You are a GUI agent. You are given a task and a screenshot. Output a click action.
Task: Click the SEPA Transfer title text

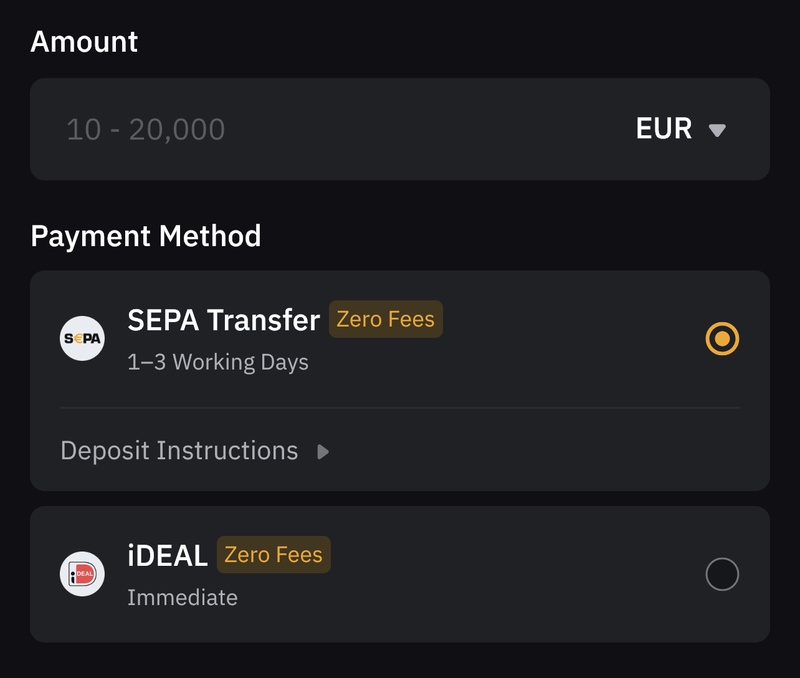[x=223, y=320]
